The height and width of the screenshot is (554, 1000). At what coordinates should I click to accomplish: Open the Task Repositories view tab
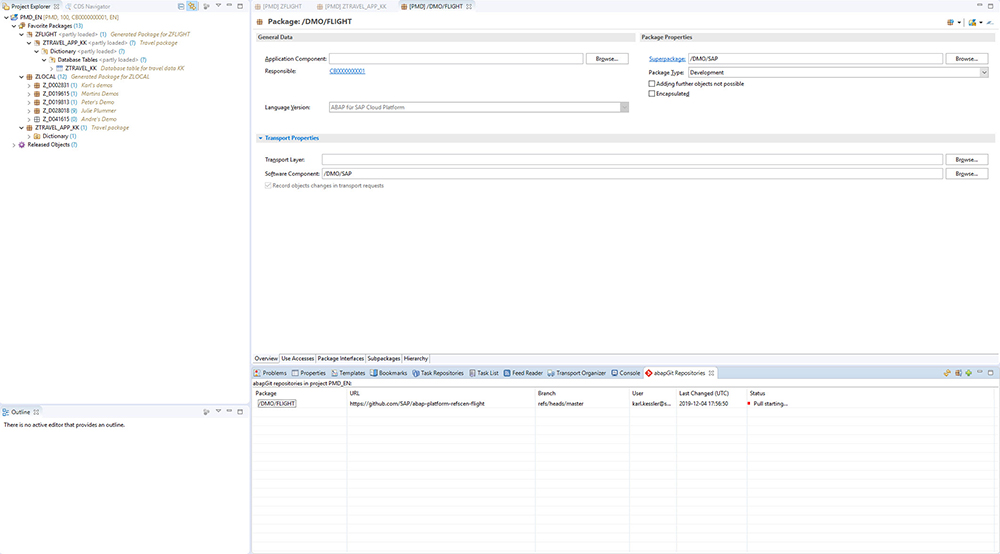[438, 373]
